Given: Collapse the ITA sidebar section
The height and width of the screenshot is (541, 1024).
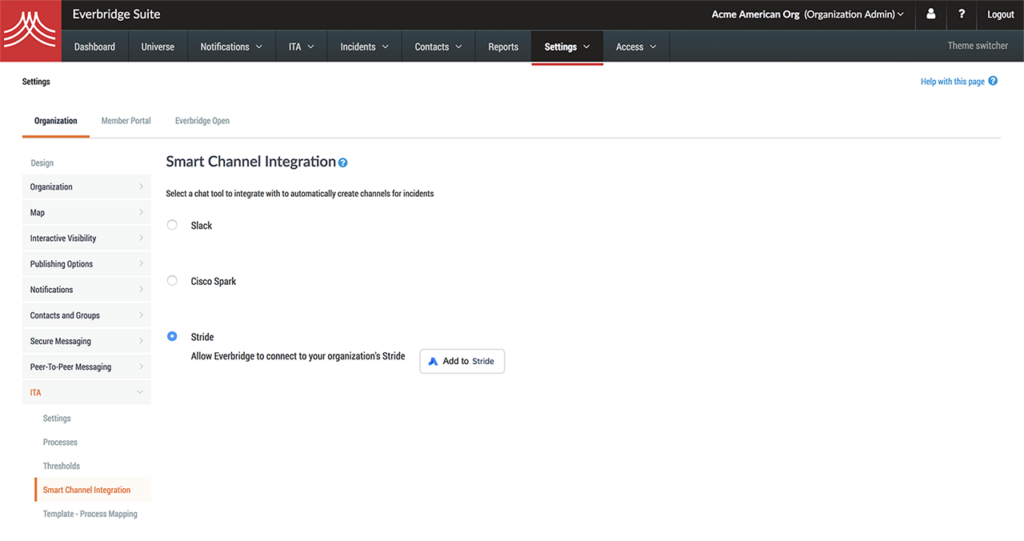Looking at the screenshot, I should [x=86, y=393].
